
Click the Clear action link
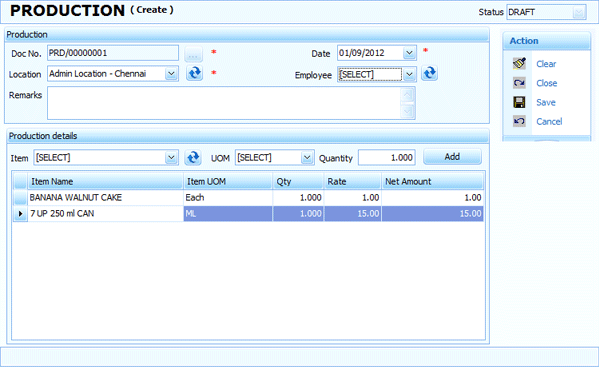pyautogui.click(x=546, y=64)
